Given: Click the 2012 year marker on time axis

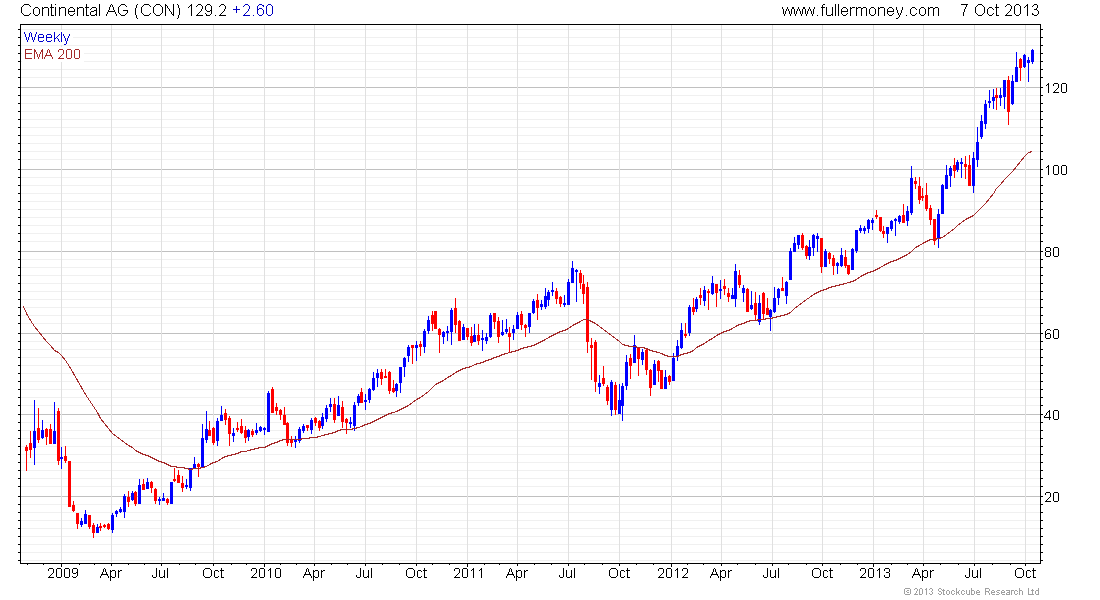Looking at the screenshot, I should [673, 573].
